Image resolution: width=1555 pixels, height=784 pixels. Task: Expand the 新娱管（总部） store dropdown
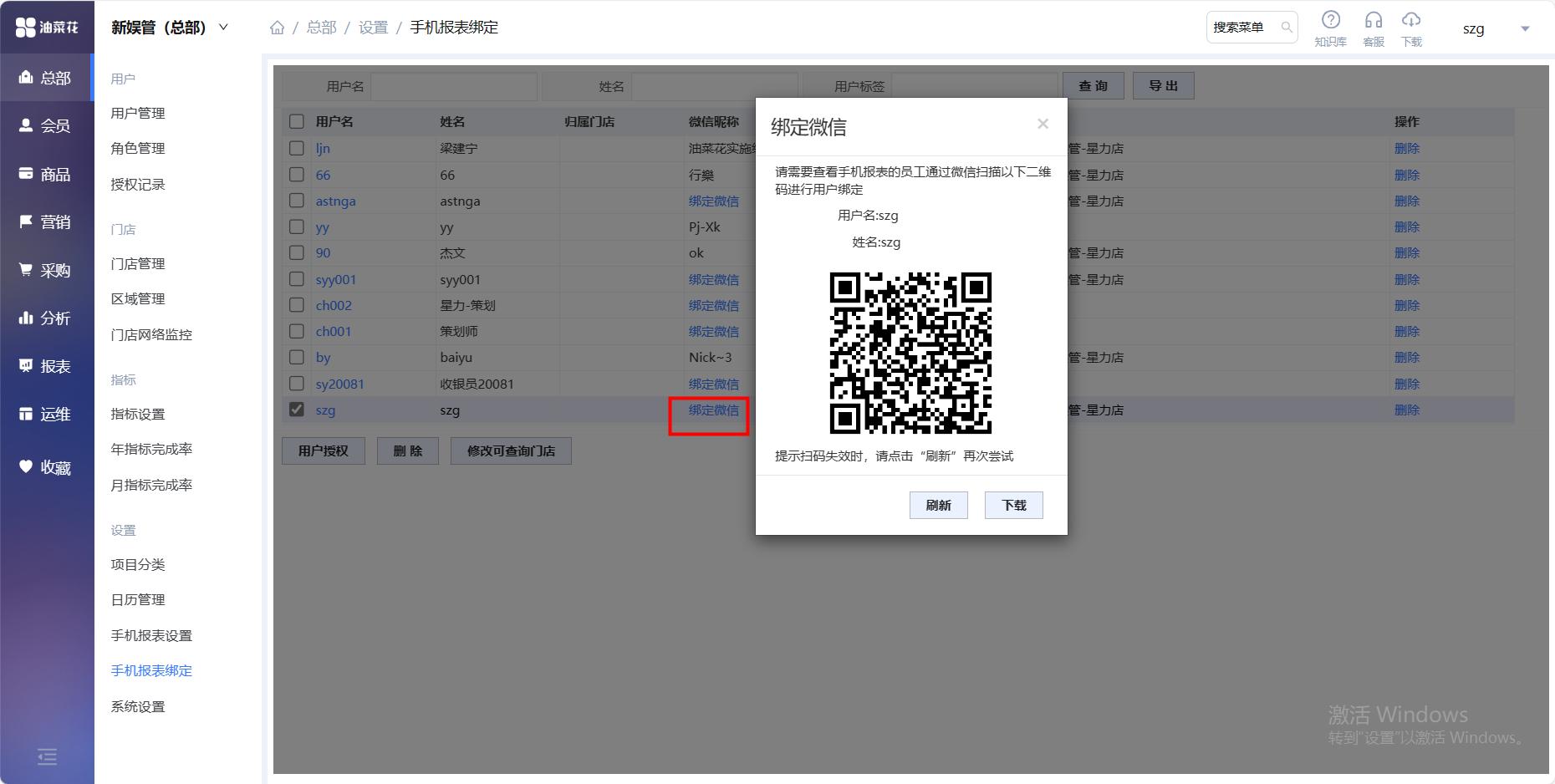click(x=170, y=28)
